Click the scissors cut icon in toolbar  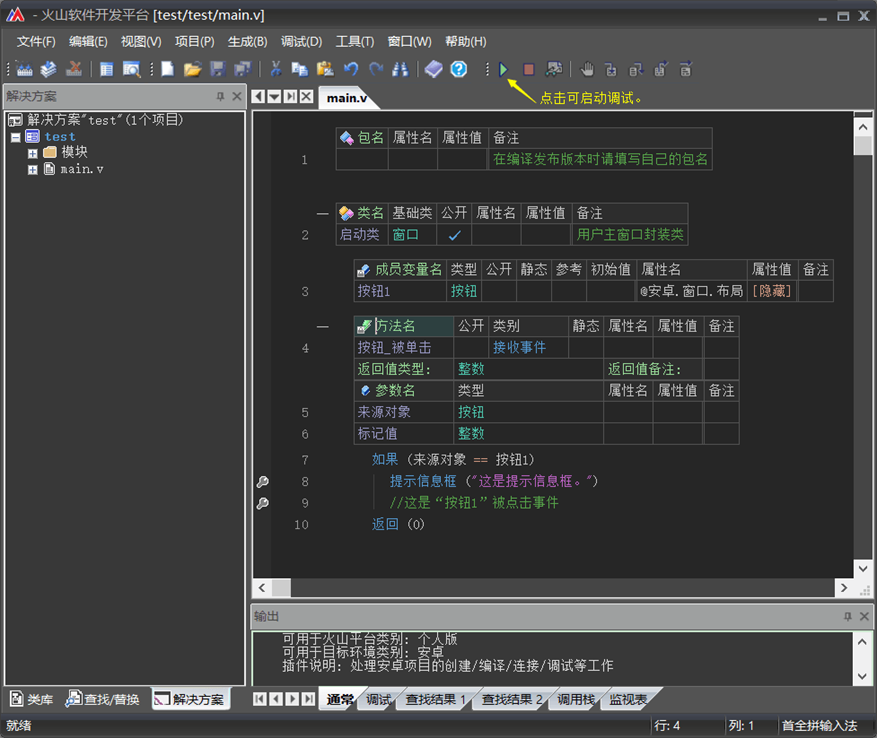[275, 69]
